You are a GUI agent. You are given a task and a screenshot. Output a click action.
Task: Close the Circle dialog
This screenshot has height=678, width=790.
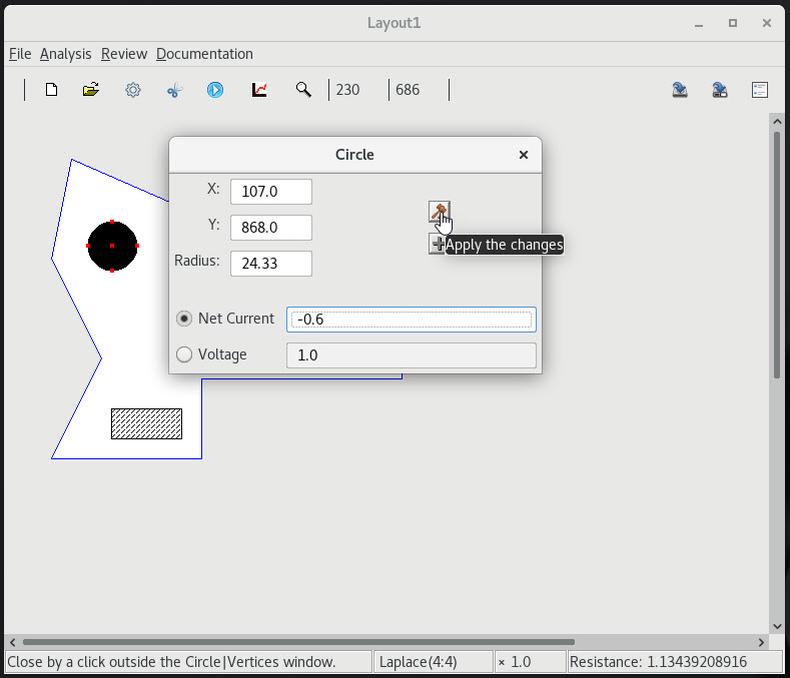[523, 154]
